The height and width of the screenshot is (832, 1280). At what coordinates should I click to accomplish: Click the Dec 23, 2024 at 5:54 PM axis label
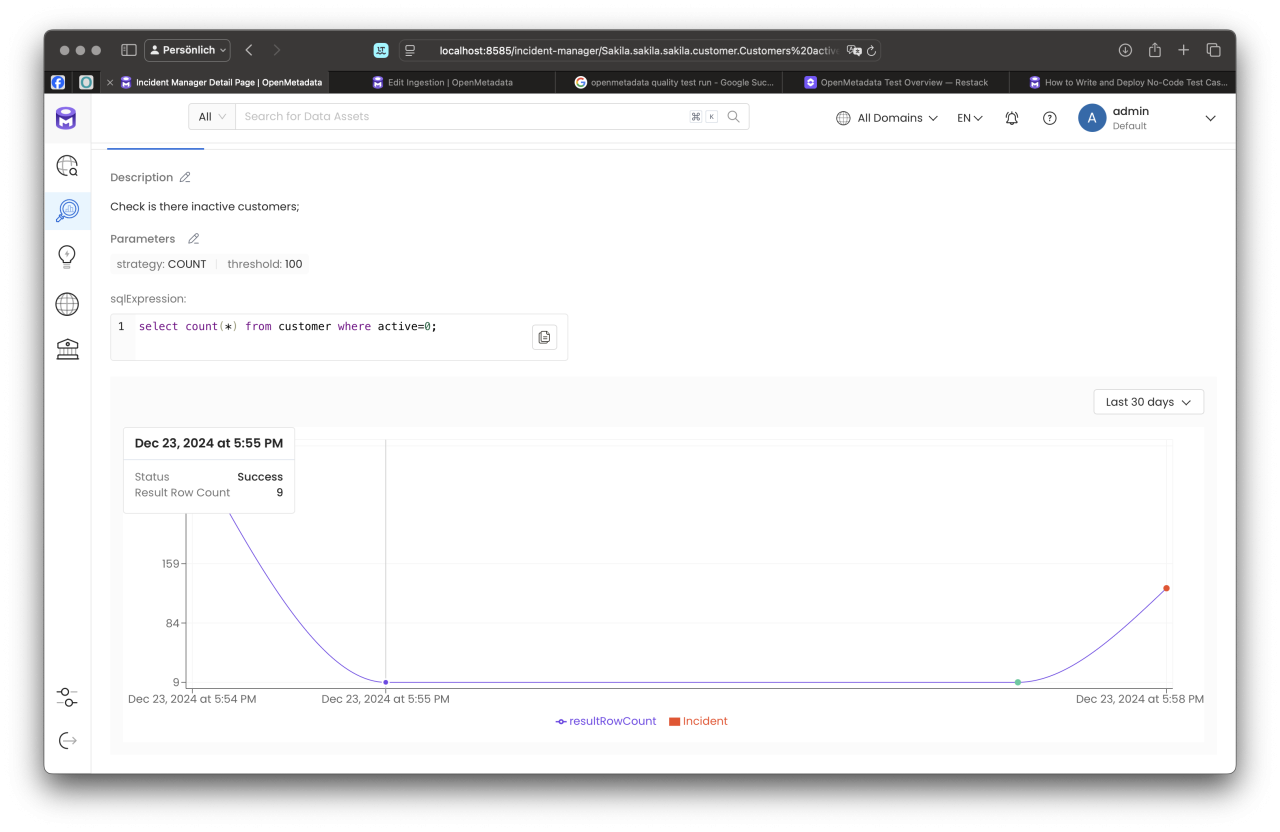click(192, 699)
